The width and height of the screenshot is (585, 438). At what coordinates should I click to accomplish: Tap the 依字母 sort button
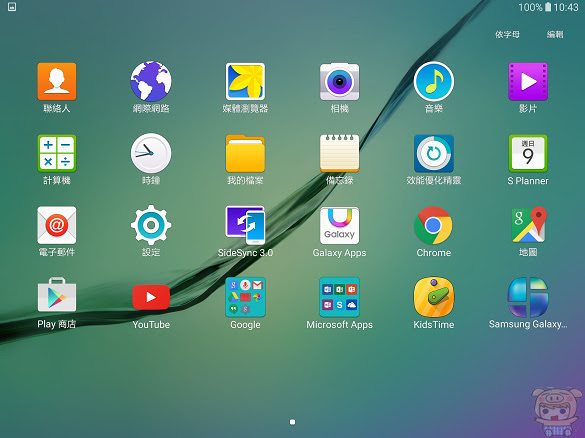(507, 34)
